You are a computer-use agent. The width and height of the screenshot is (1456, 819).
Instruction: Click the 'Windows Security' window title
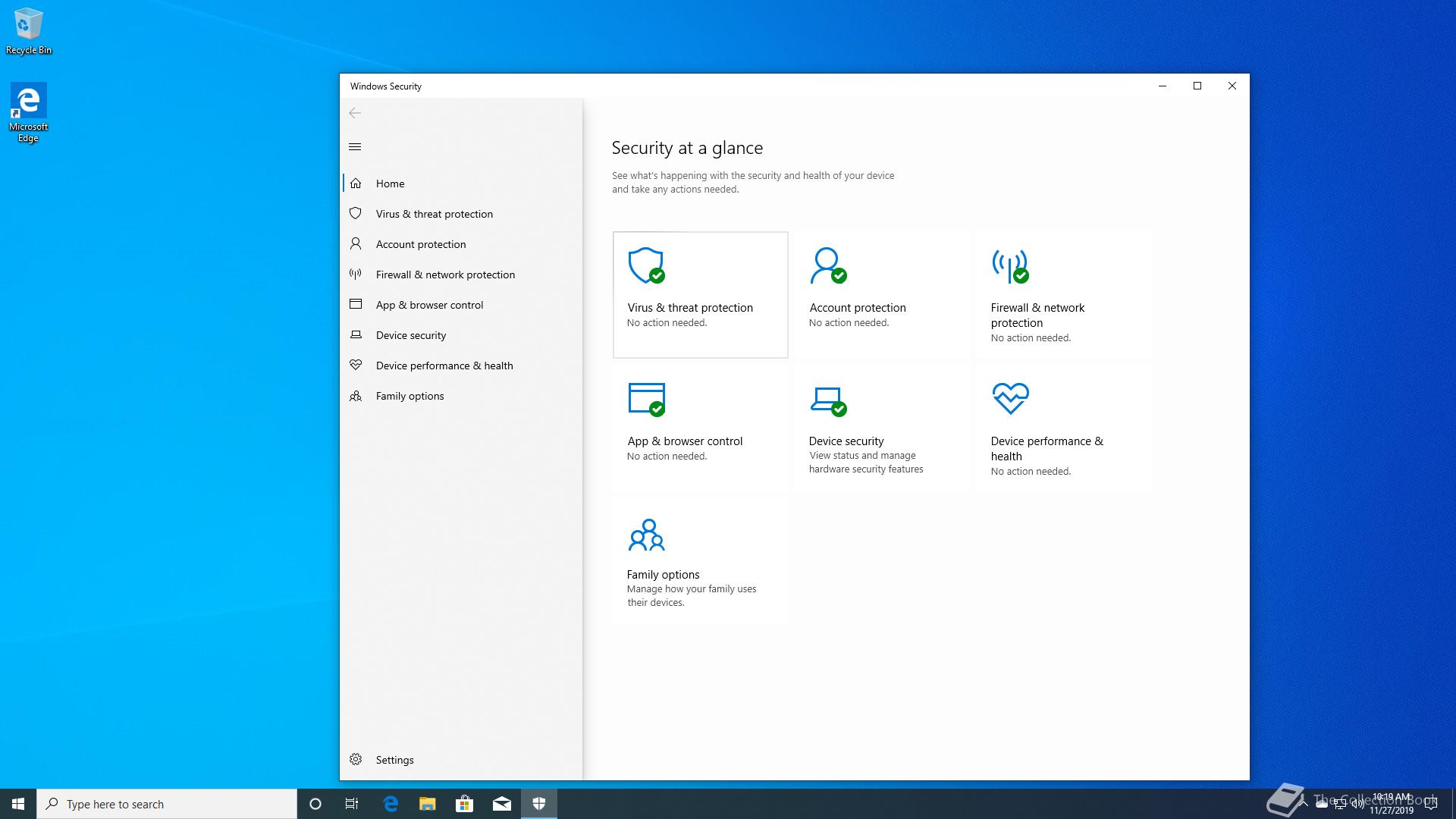[386, 86]
